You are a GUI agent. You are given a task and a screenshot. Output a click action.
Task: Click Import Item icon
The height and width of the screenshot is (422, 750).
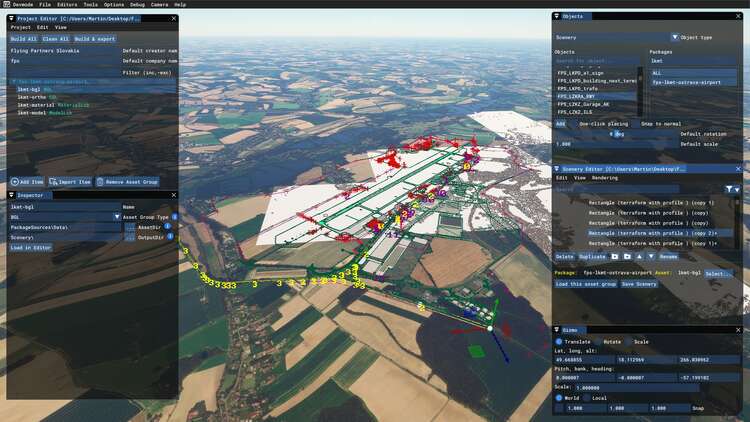point(53,182)
